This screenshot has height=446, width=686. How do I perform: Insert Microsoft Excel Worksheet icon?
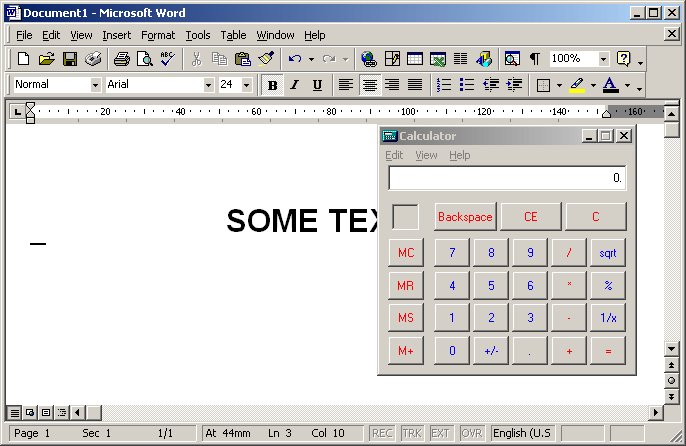(x=438, y=59)
